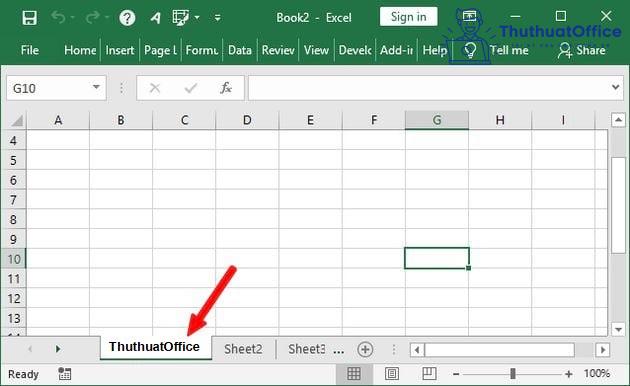The width and height of the screenshot is (630, 386).
Task: Open the dropdown beside the form icon
Action: tap(197, 18)
